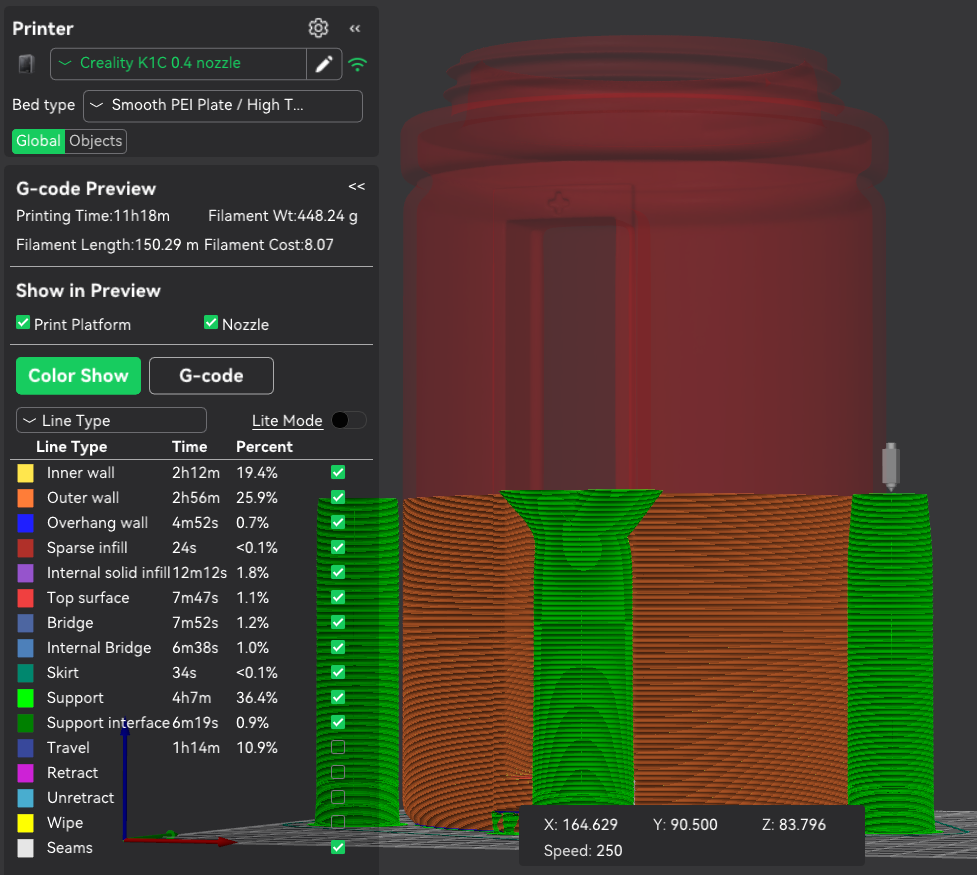Click the Outer wall orange color swatch
Screen dimensions: 977x875
(x=26, y=497)
